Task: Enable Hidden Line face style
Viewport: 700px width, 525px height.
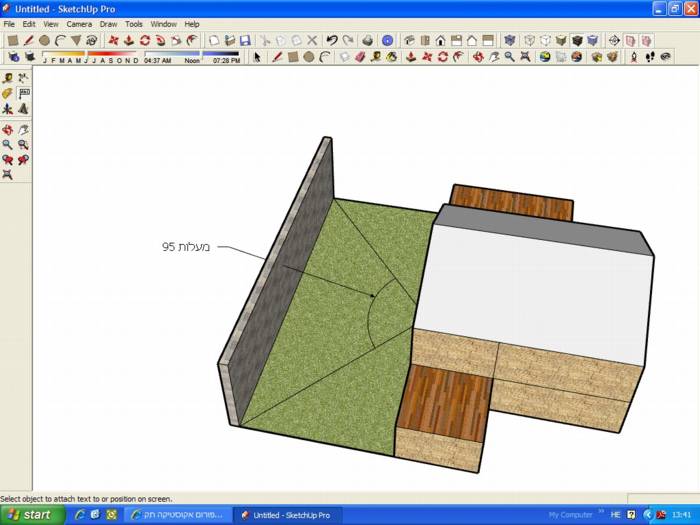Action: click(x=545, y=41)
